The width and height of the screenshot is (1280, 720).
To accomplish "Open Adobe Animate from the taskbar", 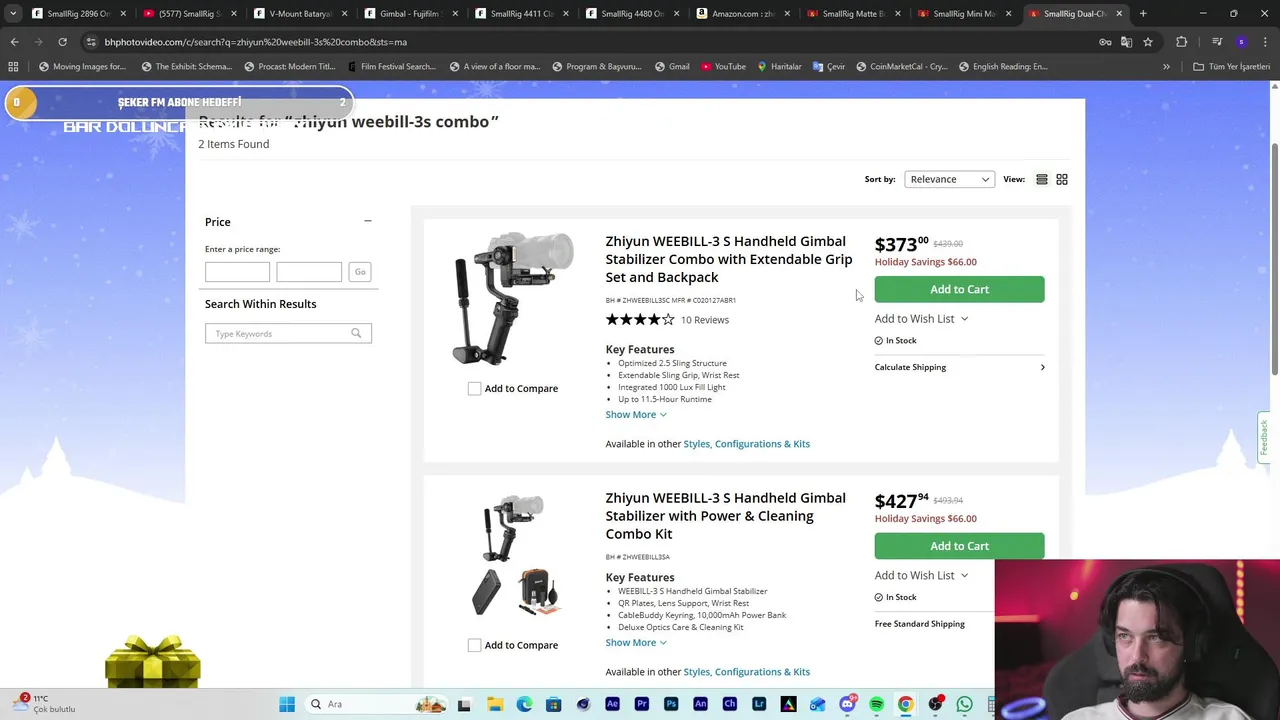I will pyautogui.click(x=700, y=704).
